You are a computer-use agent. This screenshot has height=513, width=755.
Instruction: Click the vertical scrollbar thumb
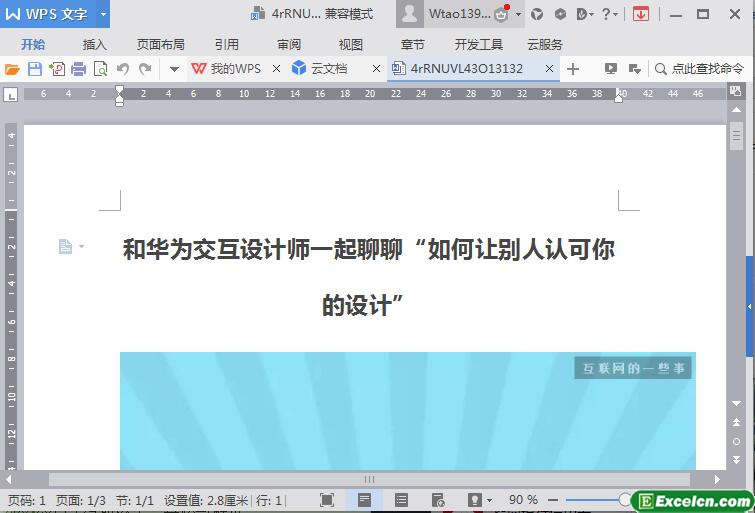coord(736,136)
